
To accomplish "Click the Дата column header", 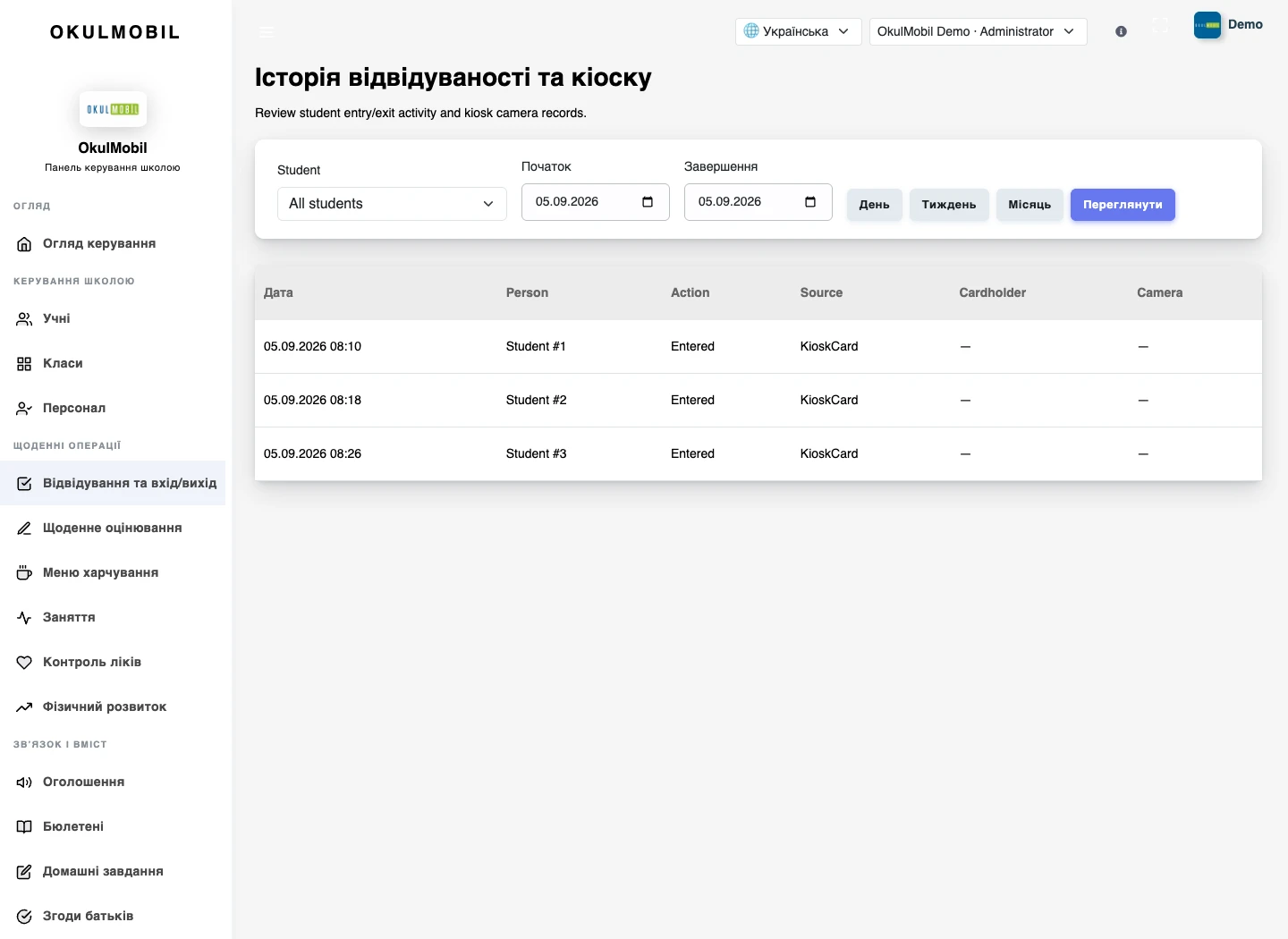I will 278,292.
